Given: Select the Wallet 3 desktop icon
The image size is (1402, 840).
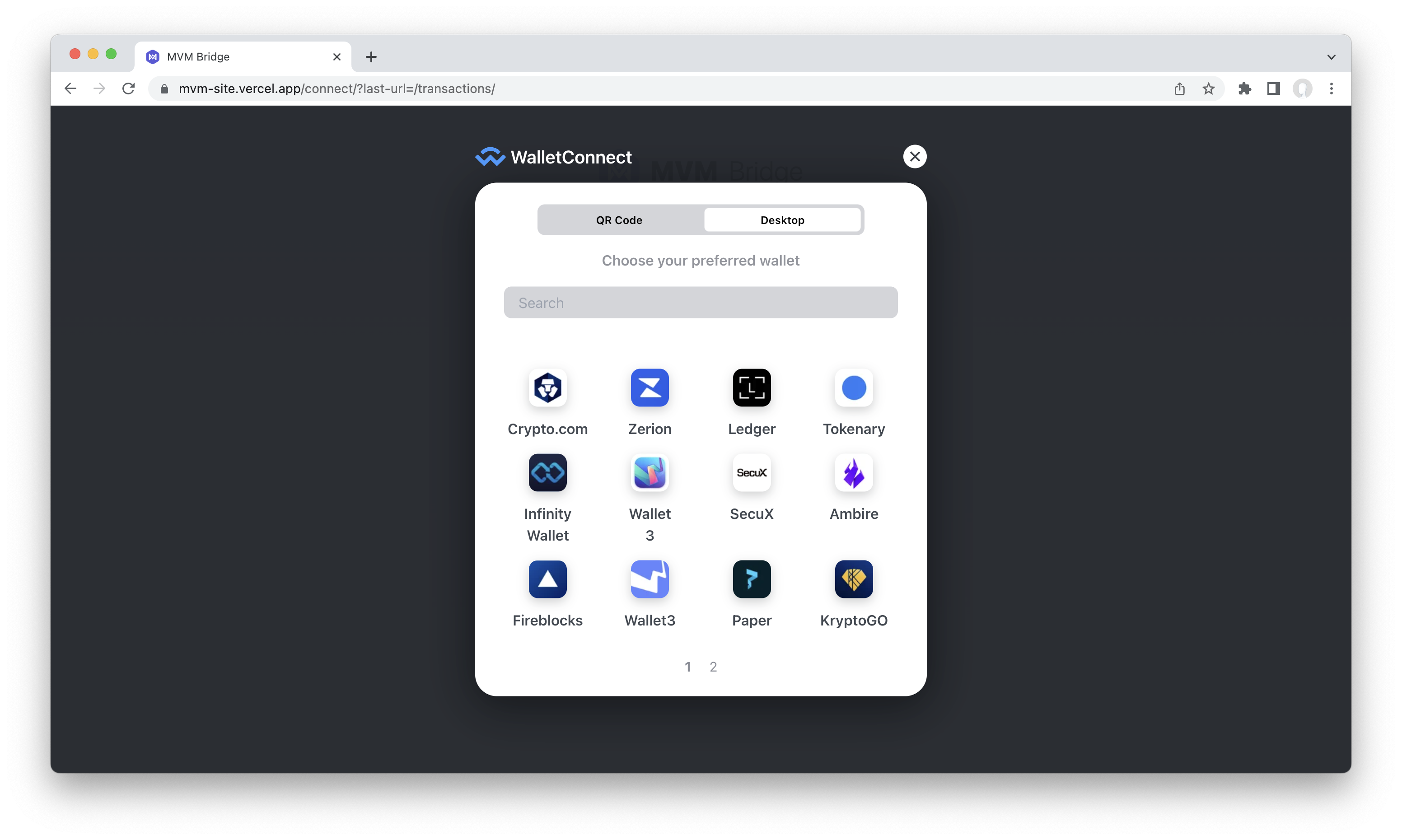Looking at the screenshot, I should pyautogui.click(x=649, y=472).
